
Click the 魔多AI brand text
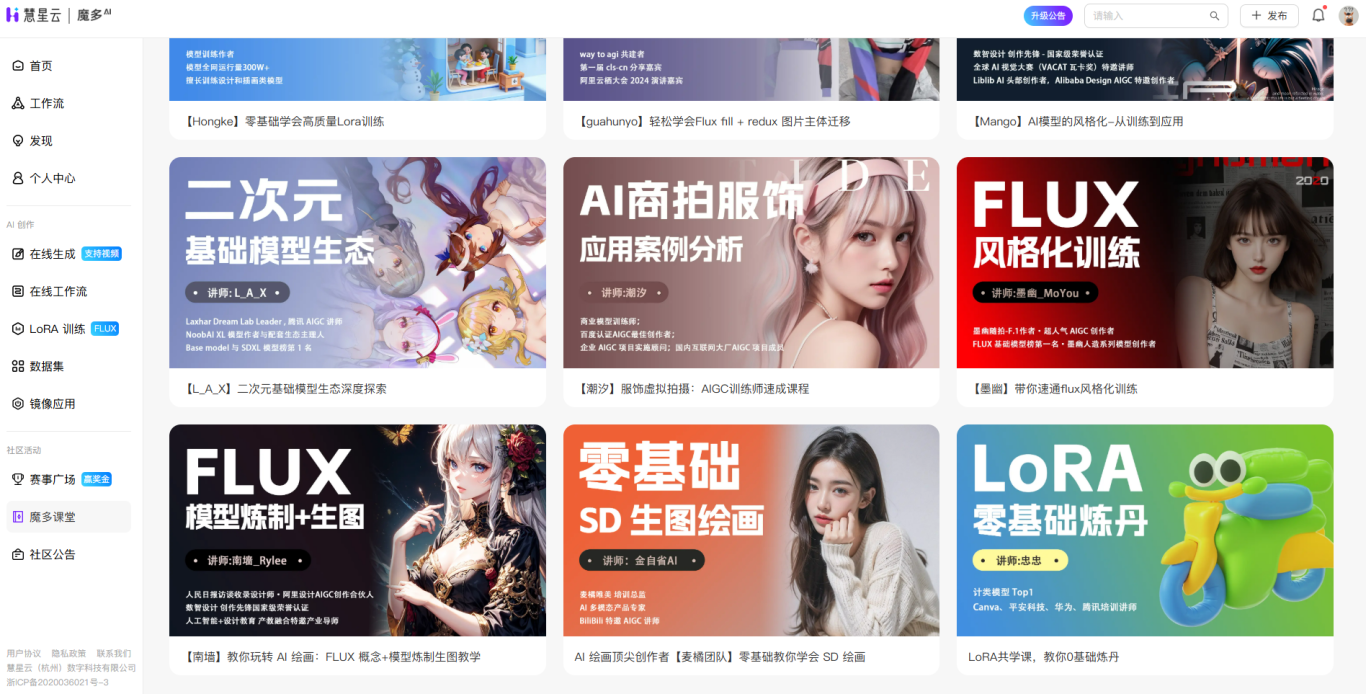pos(94,15)
